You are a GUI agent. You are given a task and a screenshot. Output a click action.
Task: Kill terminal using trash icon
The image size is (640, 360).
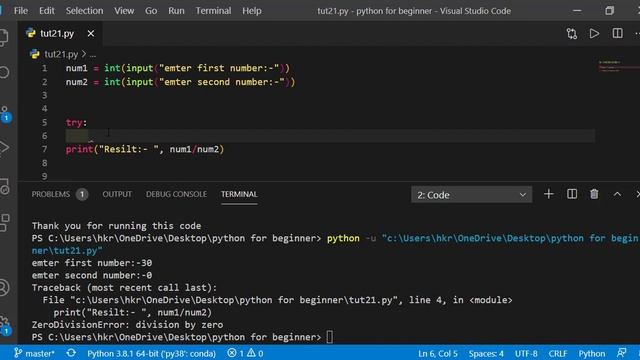point(594,194)
